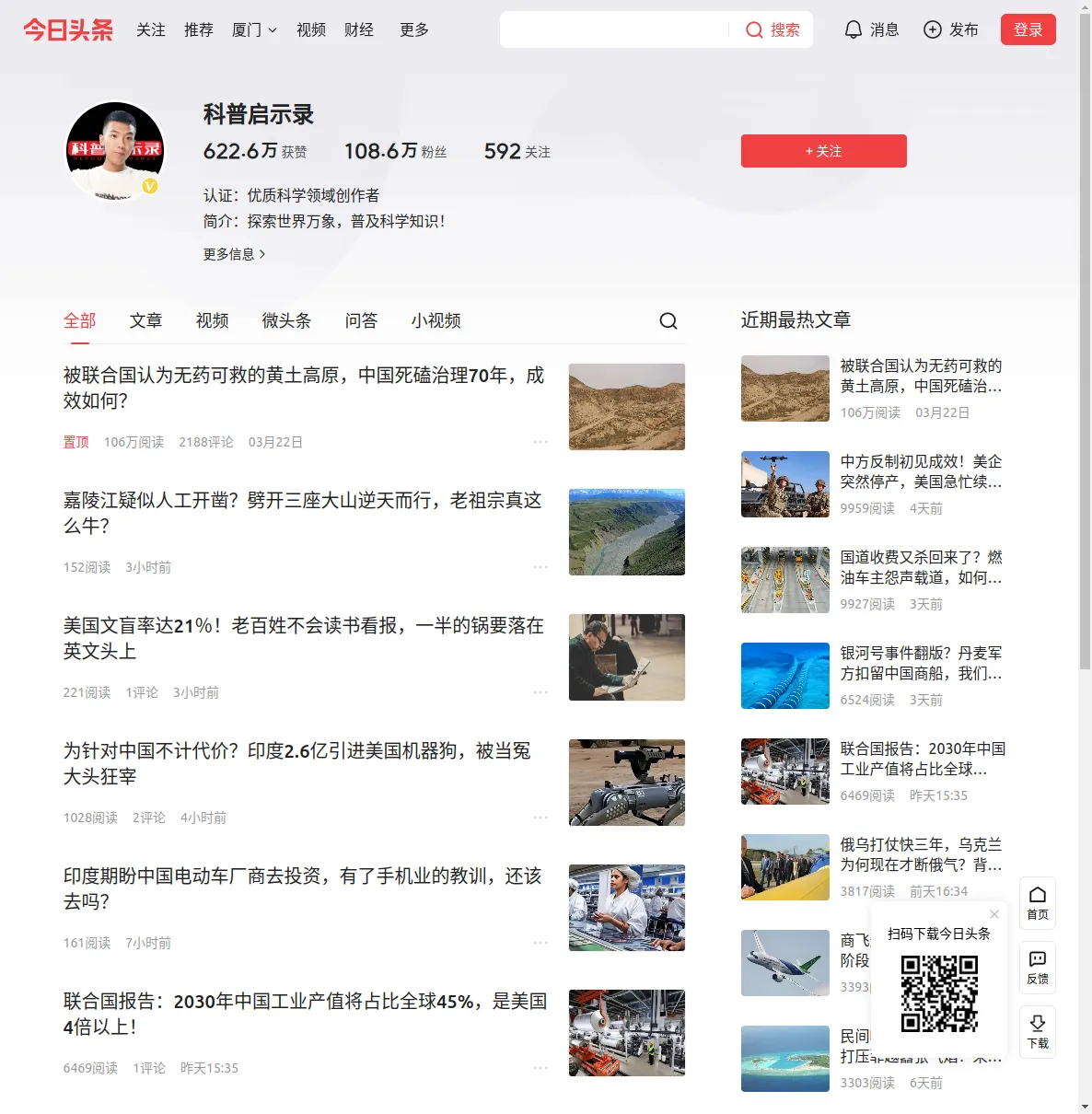Open article 美国文盲率达21%

pyautogui.click(x=304, y=638)
